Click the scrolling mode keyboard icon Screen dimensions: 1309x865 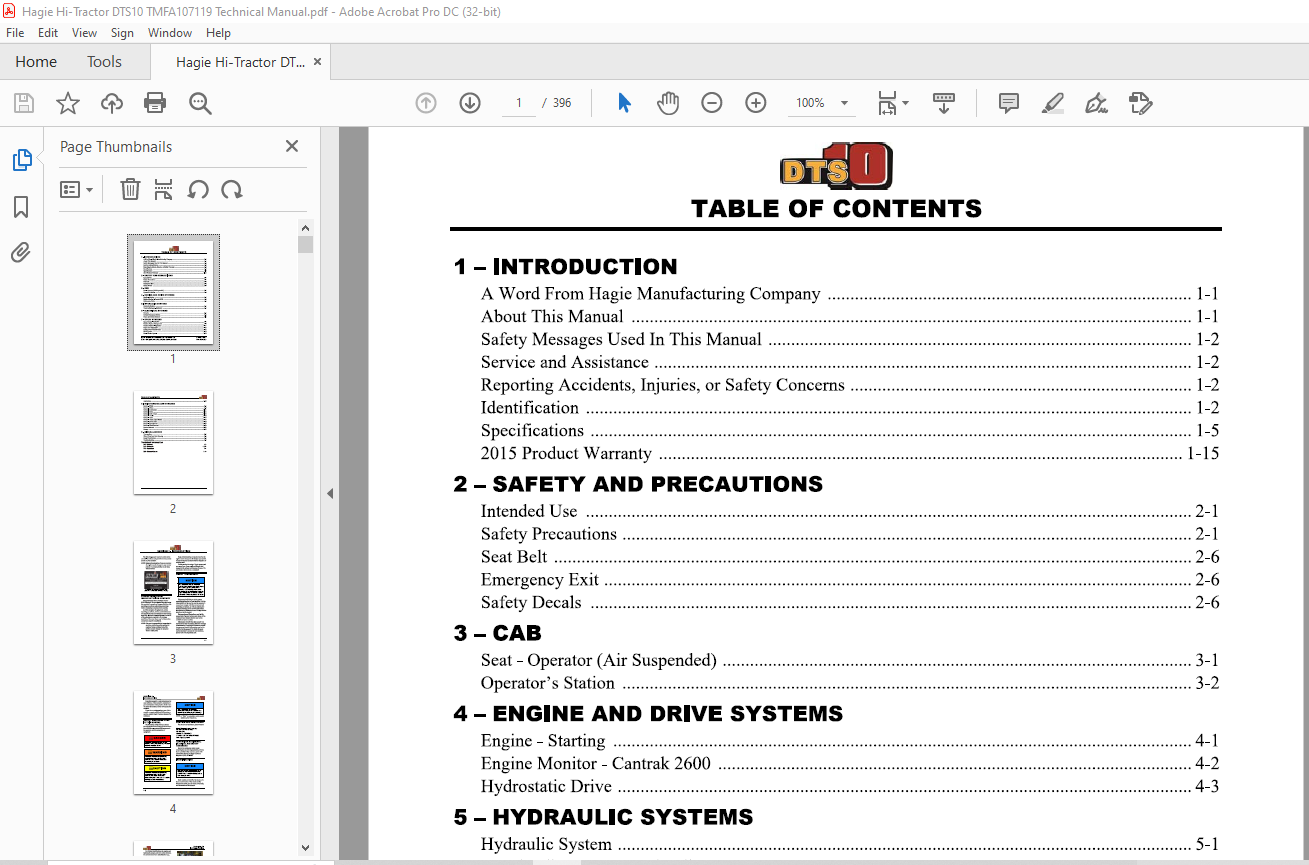(944, 103)
